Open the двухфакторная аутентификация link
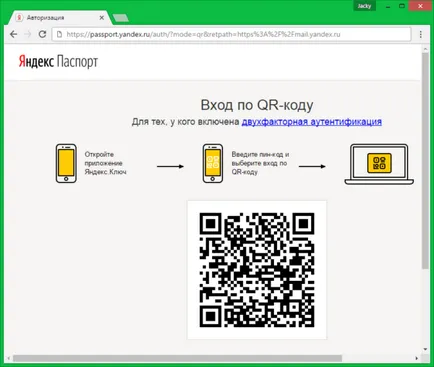 tap(312, 122)
